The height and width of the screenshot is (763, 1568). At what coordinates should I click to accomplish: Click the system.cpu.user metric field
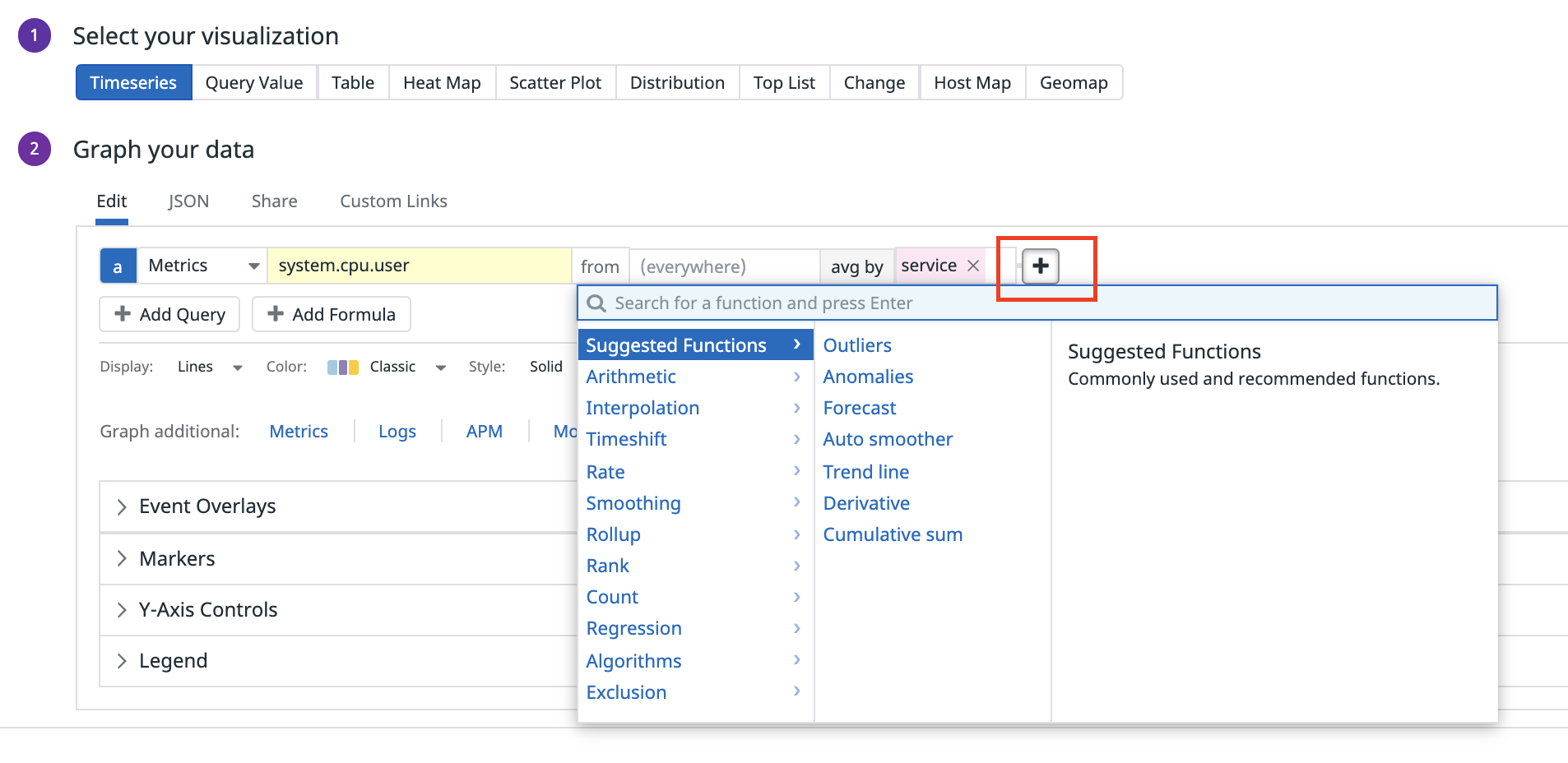coord(419,266)
